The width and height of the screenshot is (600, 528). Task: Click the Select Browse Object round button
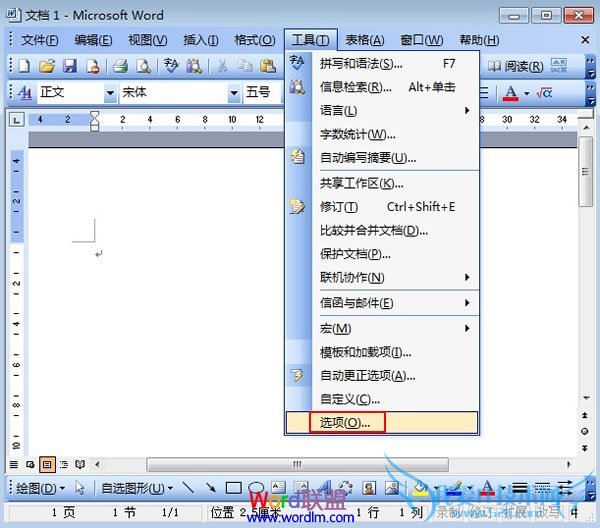tap(585, 431)
